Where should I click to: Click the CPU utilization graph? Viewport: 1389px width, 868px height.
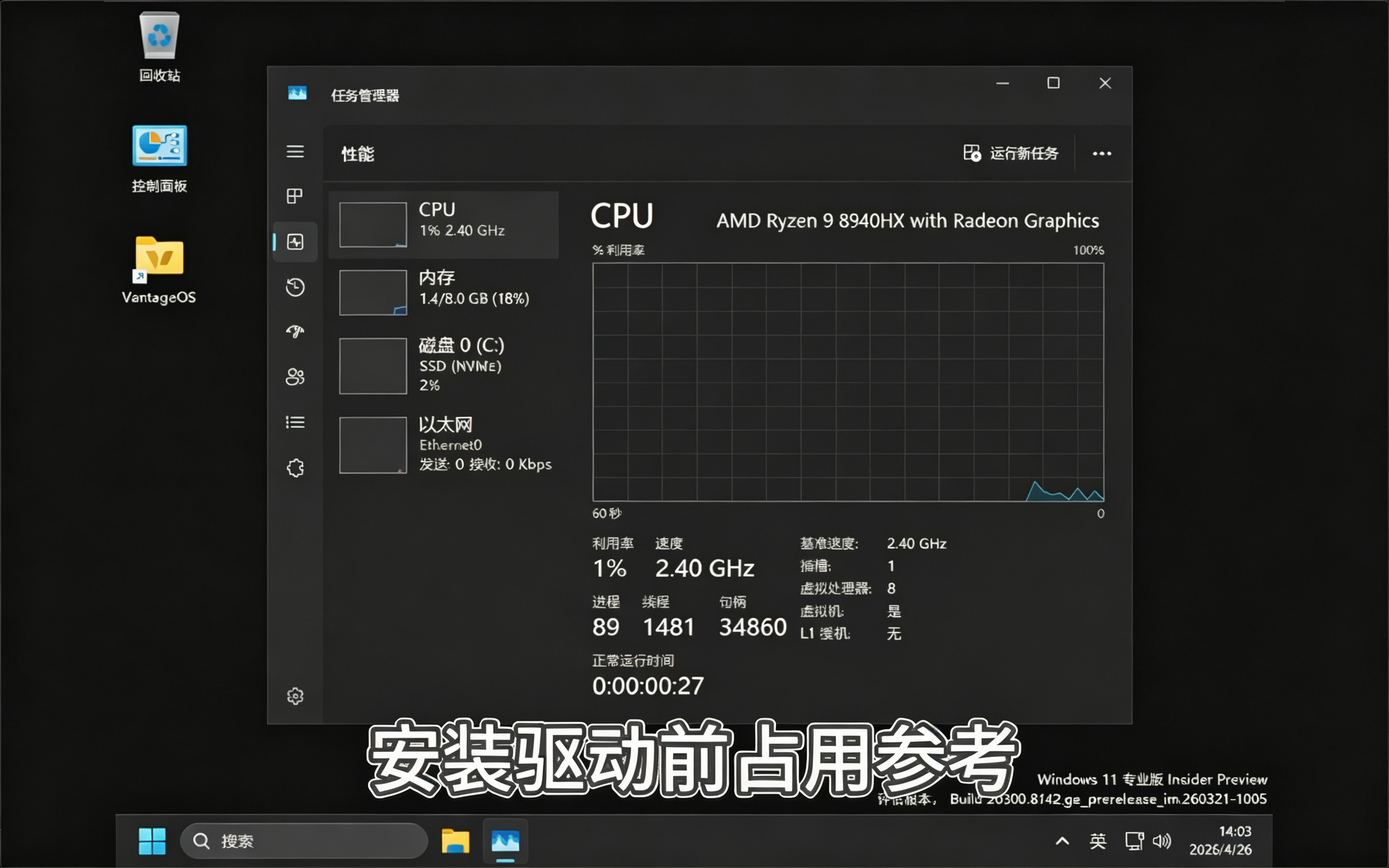(x=848, y=382)
